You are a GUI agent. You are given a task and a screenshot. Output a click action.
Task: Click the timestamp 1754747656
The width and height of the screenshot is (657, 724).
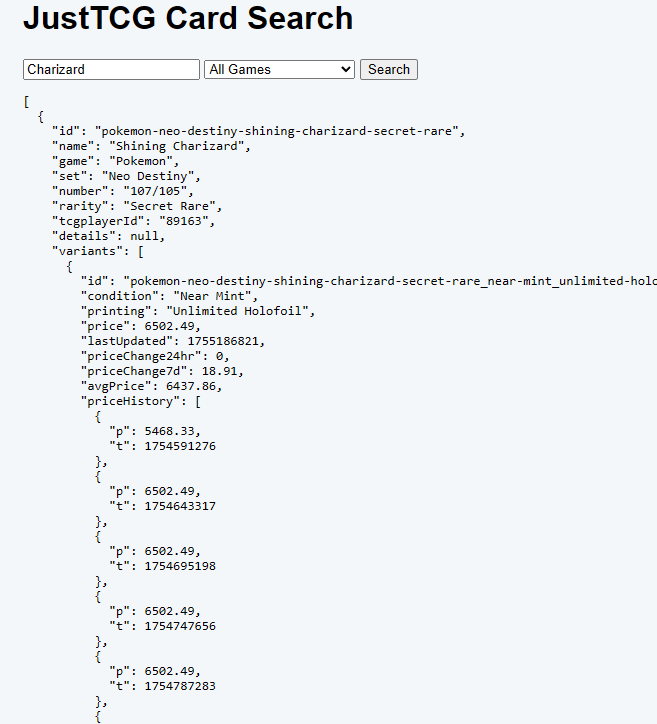coord(180,626)
